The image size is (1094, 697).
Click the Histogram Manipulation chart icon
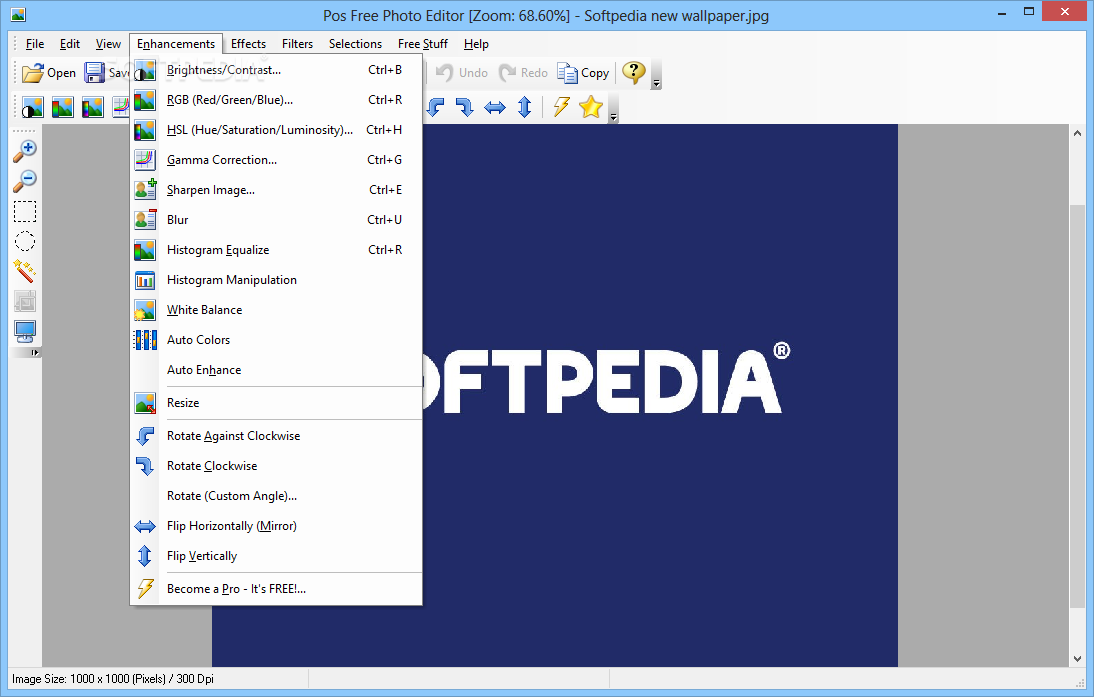(x=145, y=280)
